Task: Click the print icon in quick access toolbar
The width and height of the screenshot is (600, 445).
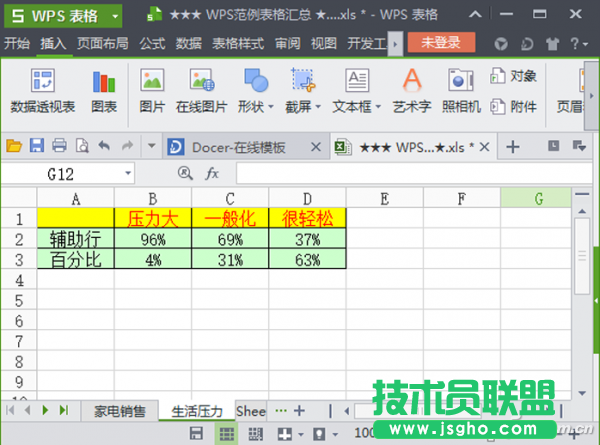Action: [x=59, y=146]
